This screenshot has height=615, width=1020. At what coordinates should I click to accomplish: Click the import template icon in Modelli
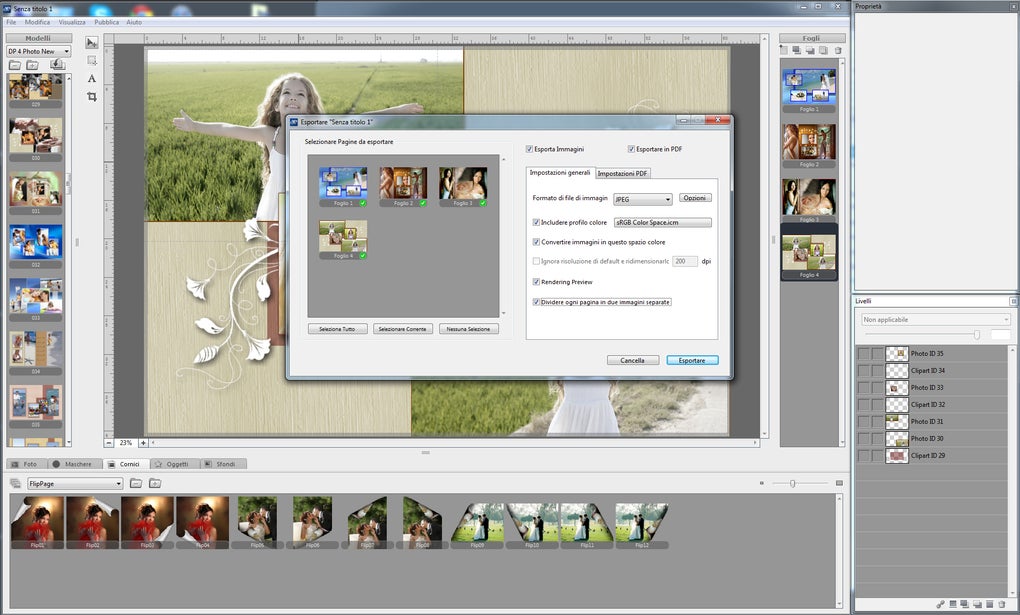pyautogui.click(x=58, y=65)
